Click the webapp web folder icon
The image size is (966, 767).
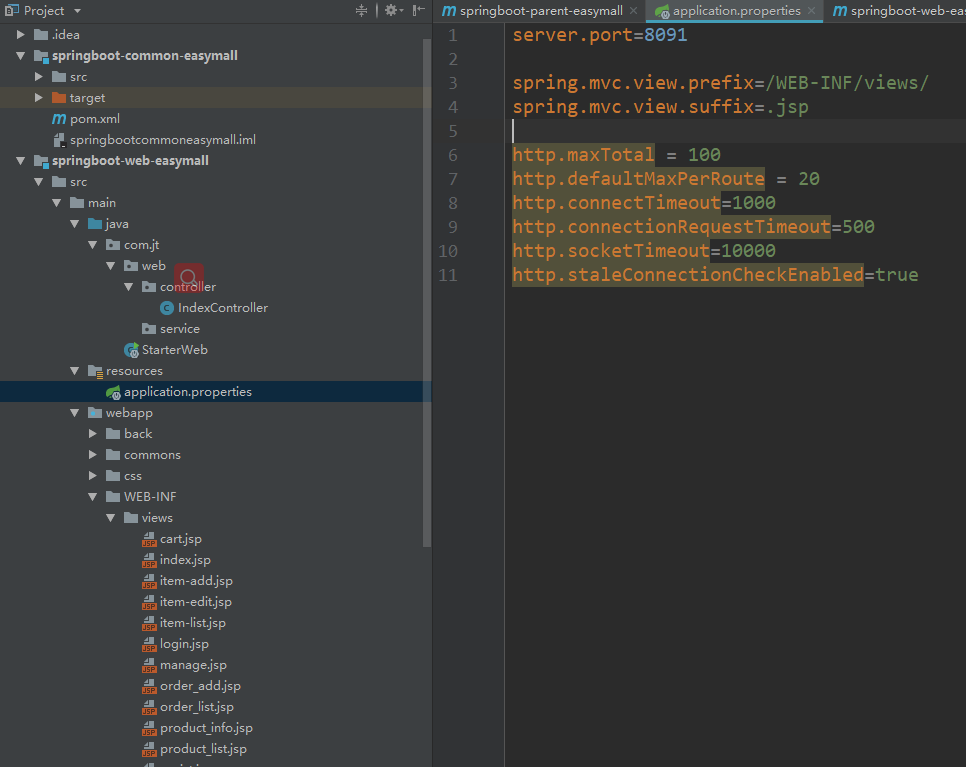[x=95, y=413]
